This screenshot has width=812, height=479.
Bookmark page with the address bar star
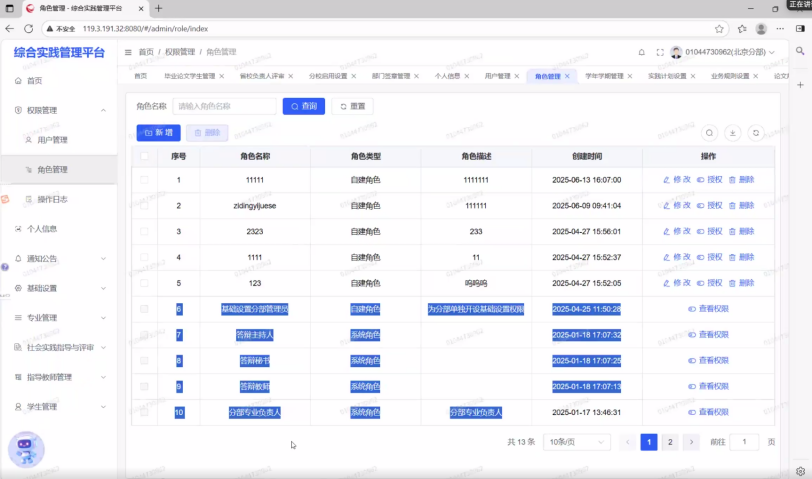pos(719,29)
